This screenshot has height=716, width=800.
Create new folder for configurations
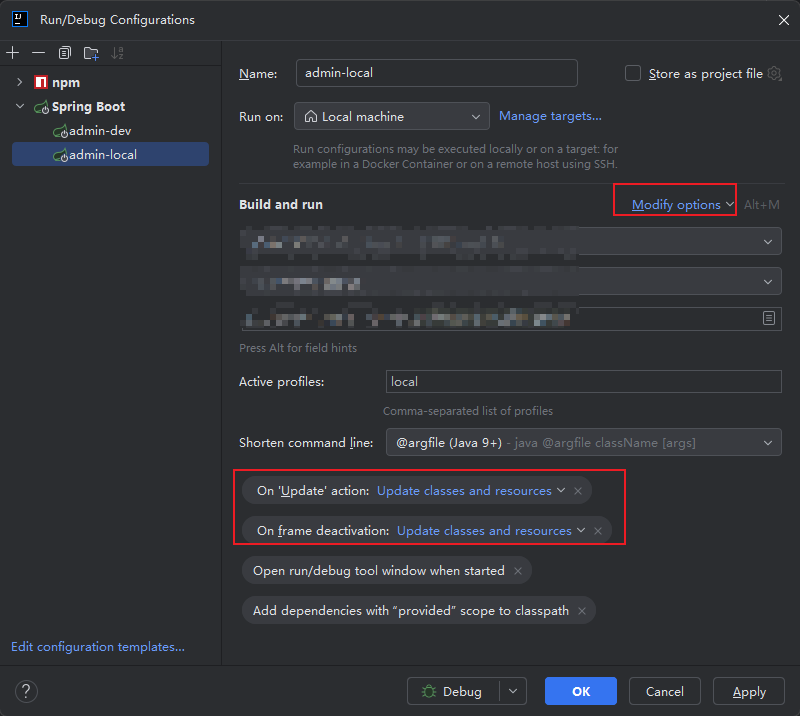[x=91, y=53]
